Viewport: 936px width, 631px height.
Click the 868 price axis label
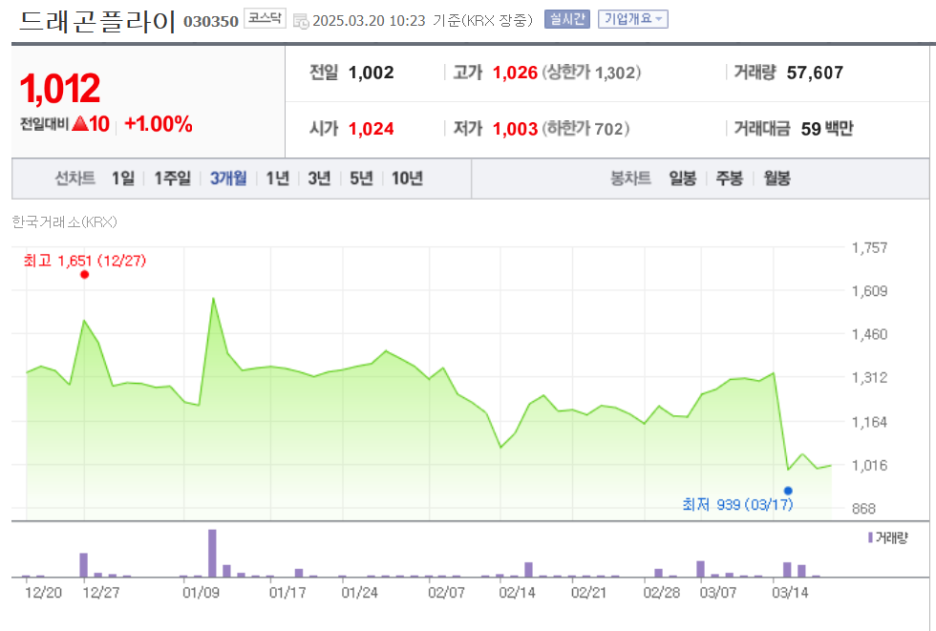click(x=864, y=509)
